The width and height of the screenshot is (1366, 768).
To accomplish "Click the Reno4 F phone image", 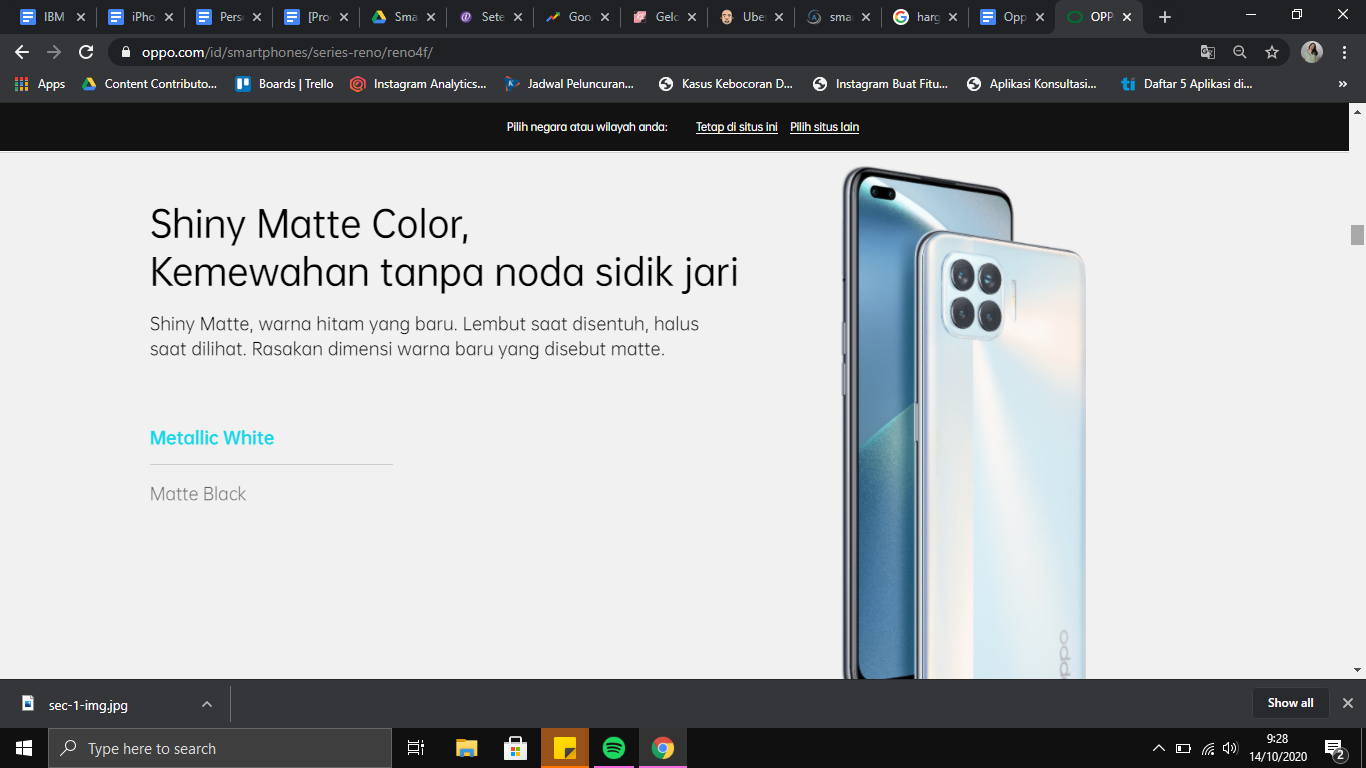I will click(964, 423).
